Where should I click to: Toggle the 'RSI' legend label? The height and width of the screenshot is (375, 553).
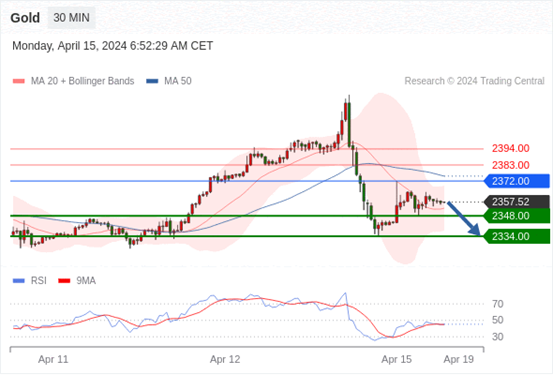pos(39,281)
